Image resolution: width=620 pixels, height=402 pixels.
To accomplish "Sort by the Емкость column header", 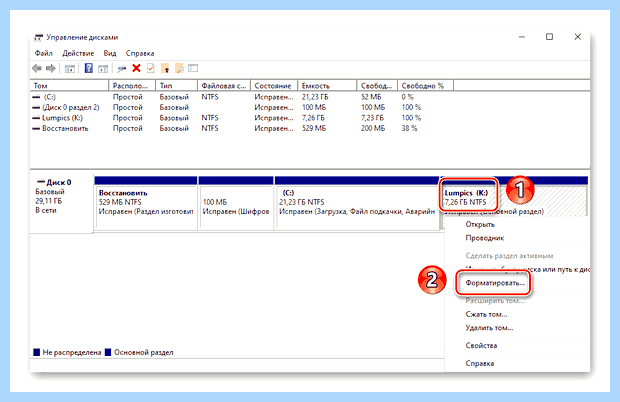I will [x=327, y=86].
